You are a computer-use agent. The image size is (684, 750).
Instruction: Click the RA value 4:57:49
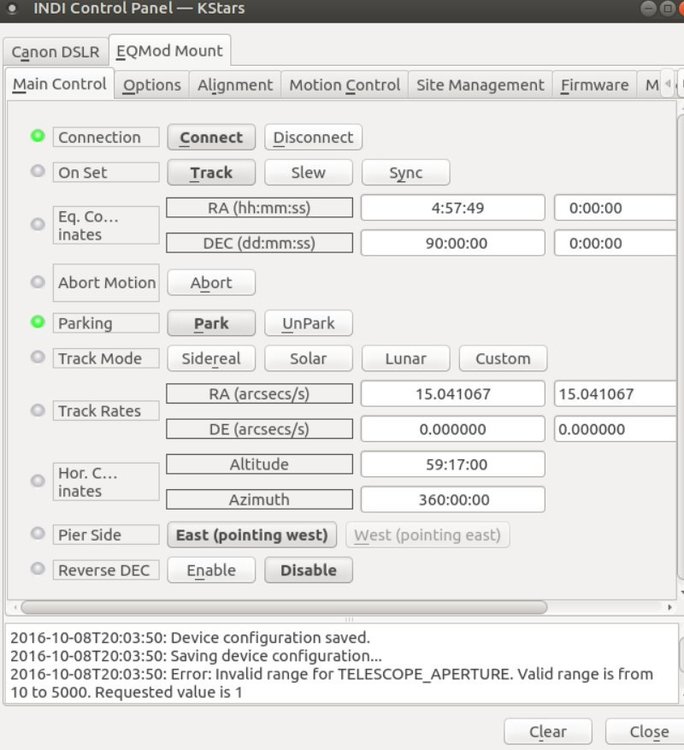(x=453, y=208)
